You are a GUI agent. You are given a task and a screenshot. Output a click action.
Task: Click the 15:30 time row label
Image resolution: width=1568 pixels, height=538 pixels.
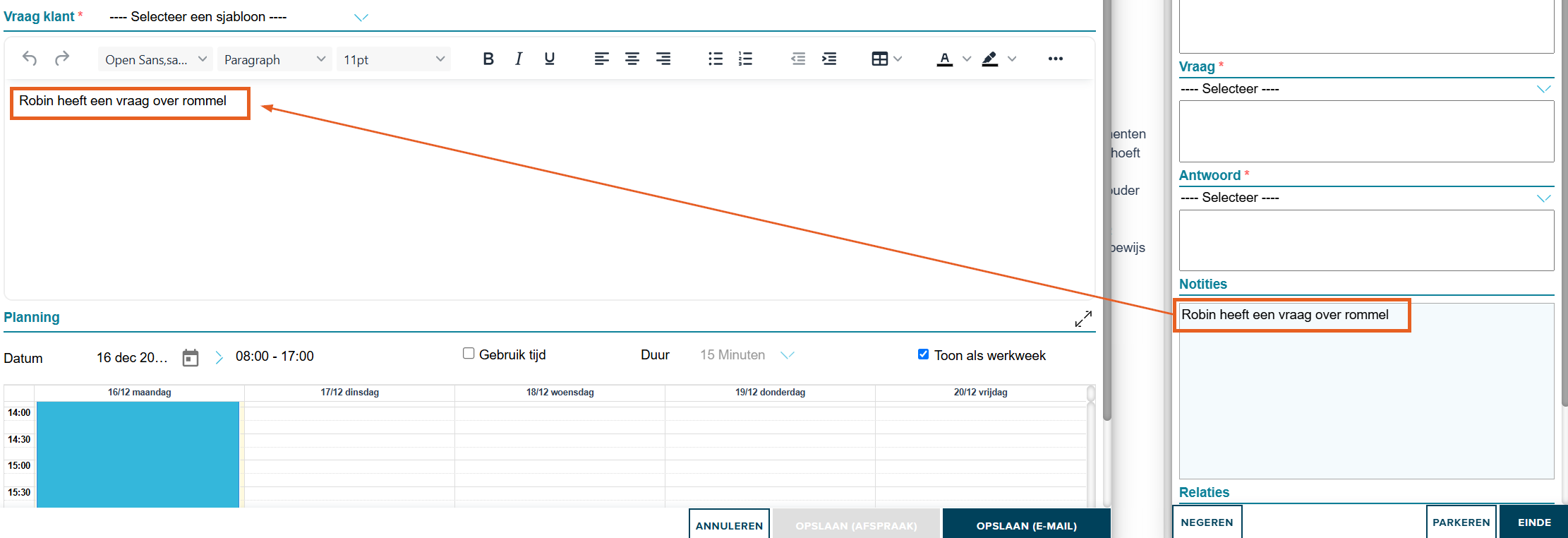19,493
